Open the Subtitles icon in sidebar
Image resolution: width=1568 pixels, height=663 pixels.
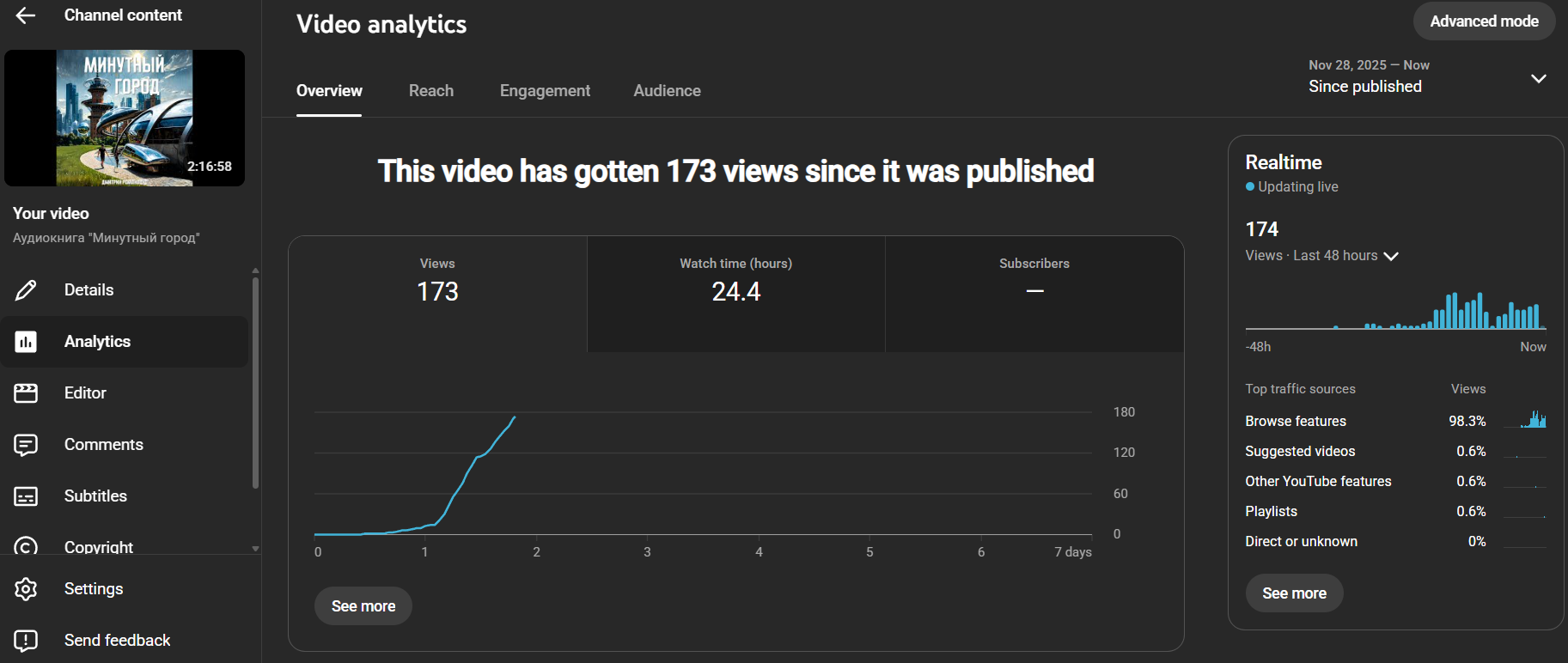click(26, 496)
